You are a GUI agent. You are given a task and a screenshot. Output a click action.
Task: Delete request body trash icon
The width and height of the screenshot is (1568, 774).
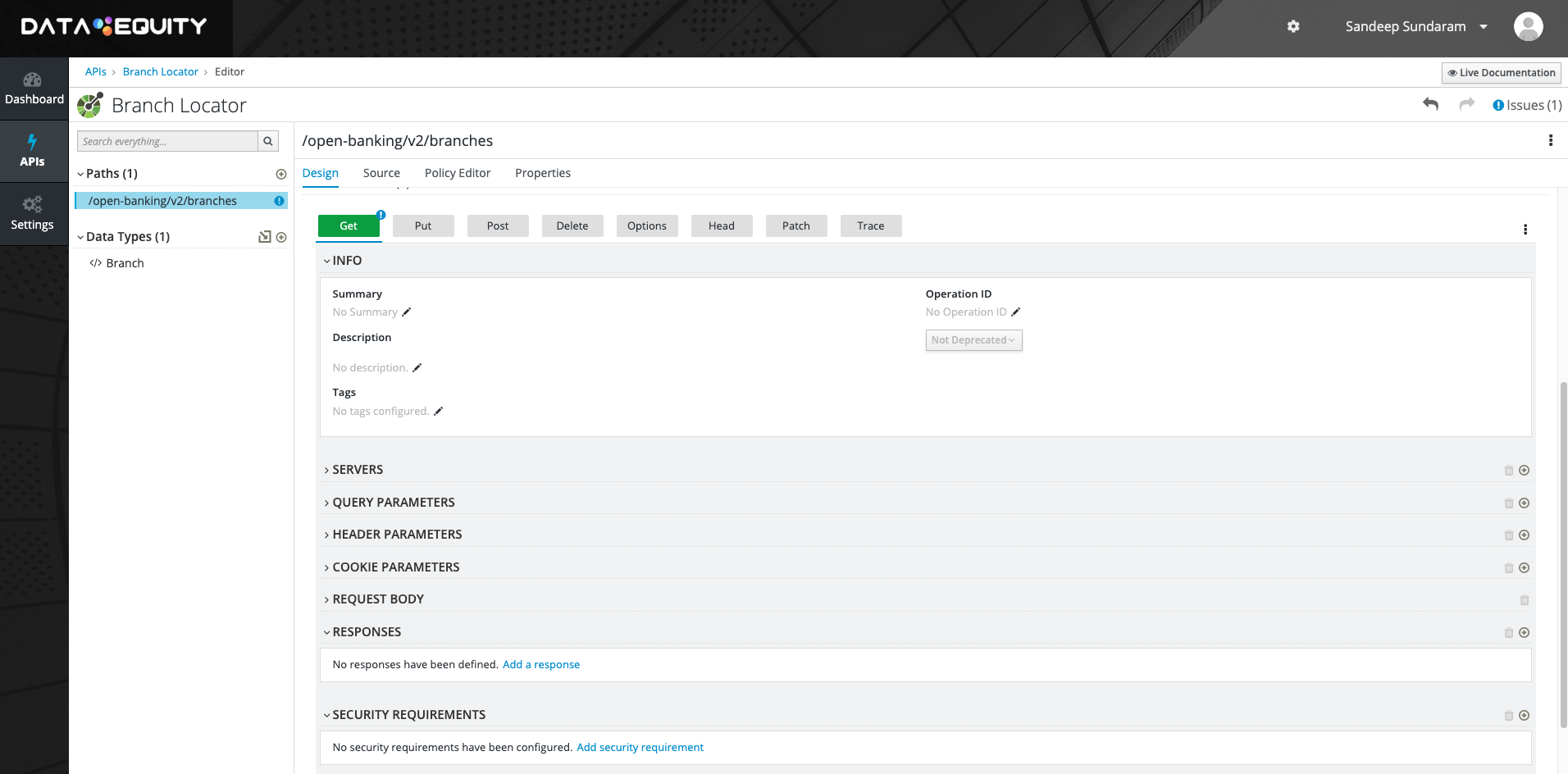click(x=1524, y=599)
